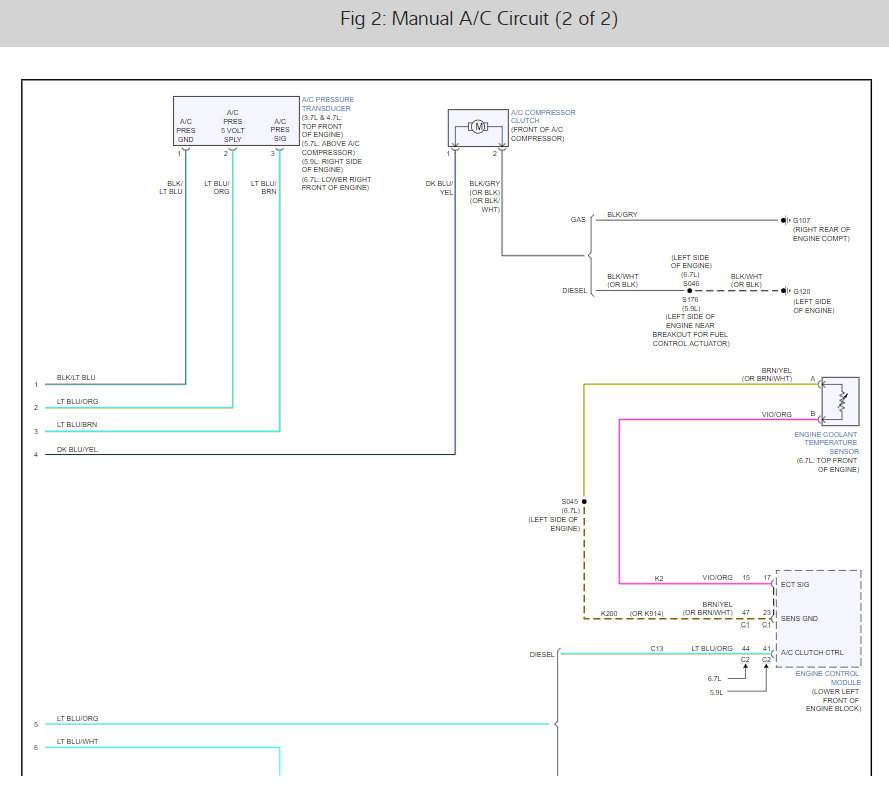Open the ENGINE COOLANT TEMPERATURE SENSOR label
Viewport: 889px width, 802px height.
point(826,443)
